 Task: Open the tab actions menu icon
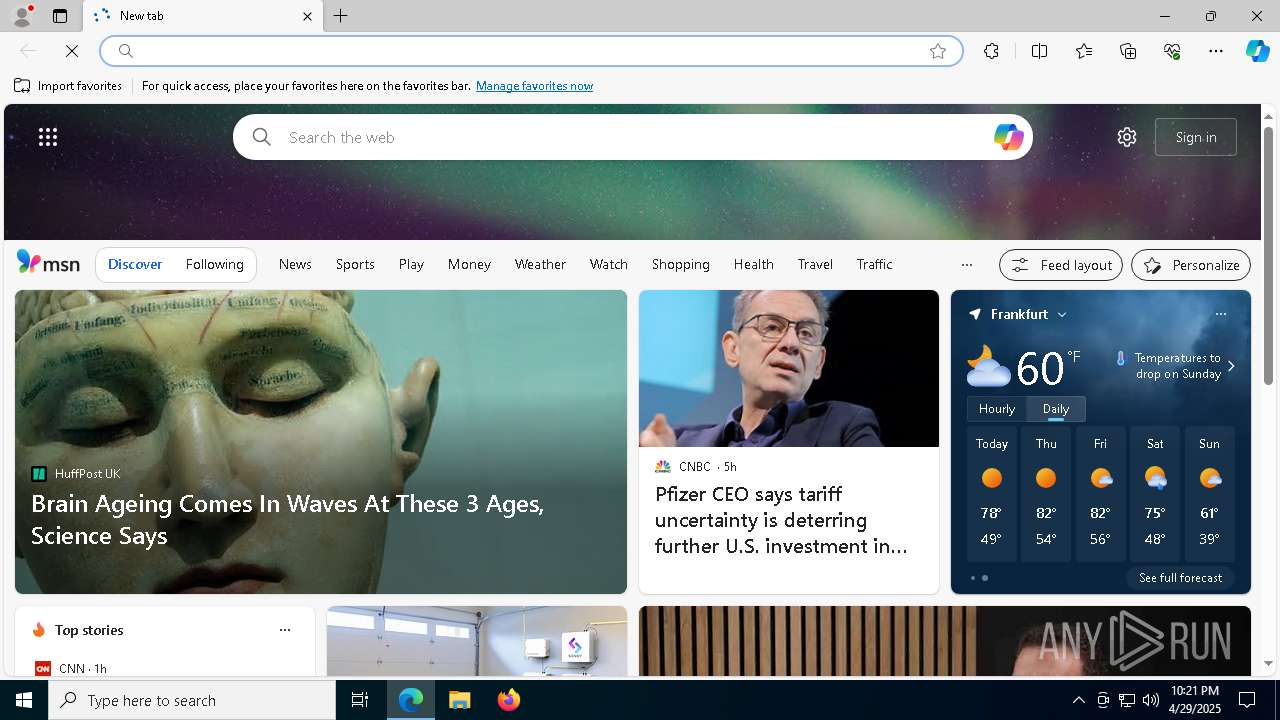tap(60, 16)
